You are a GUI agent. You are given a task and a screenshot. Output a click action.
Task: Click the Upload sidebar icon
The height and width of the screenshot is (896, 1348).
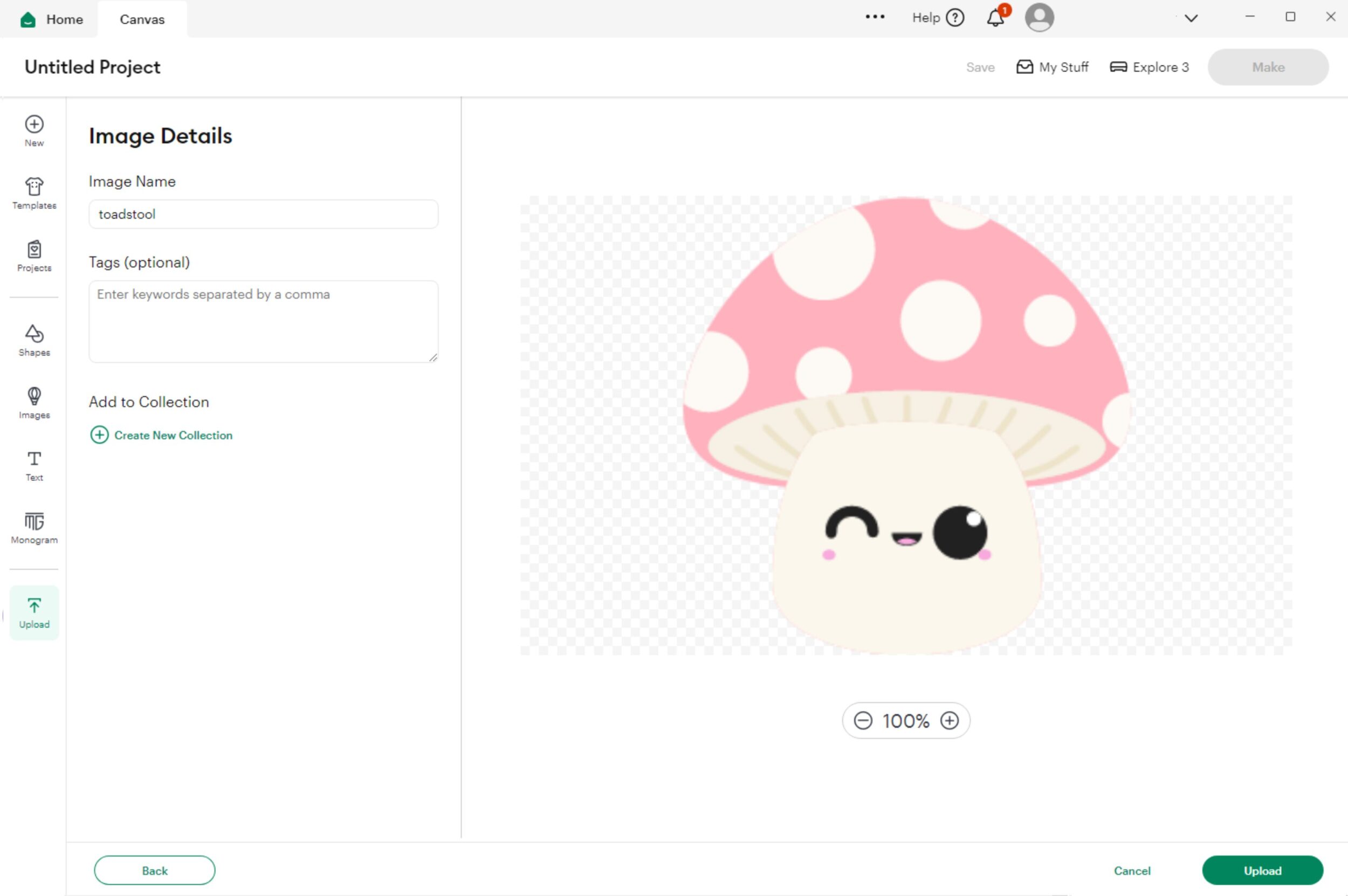click(x=35, y=612)
